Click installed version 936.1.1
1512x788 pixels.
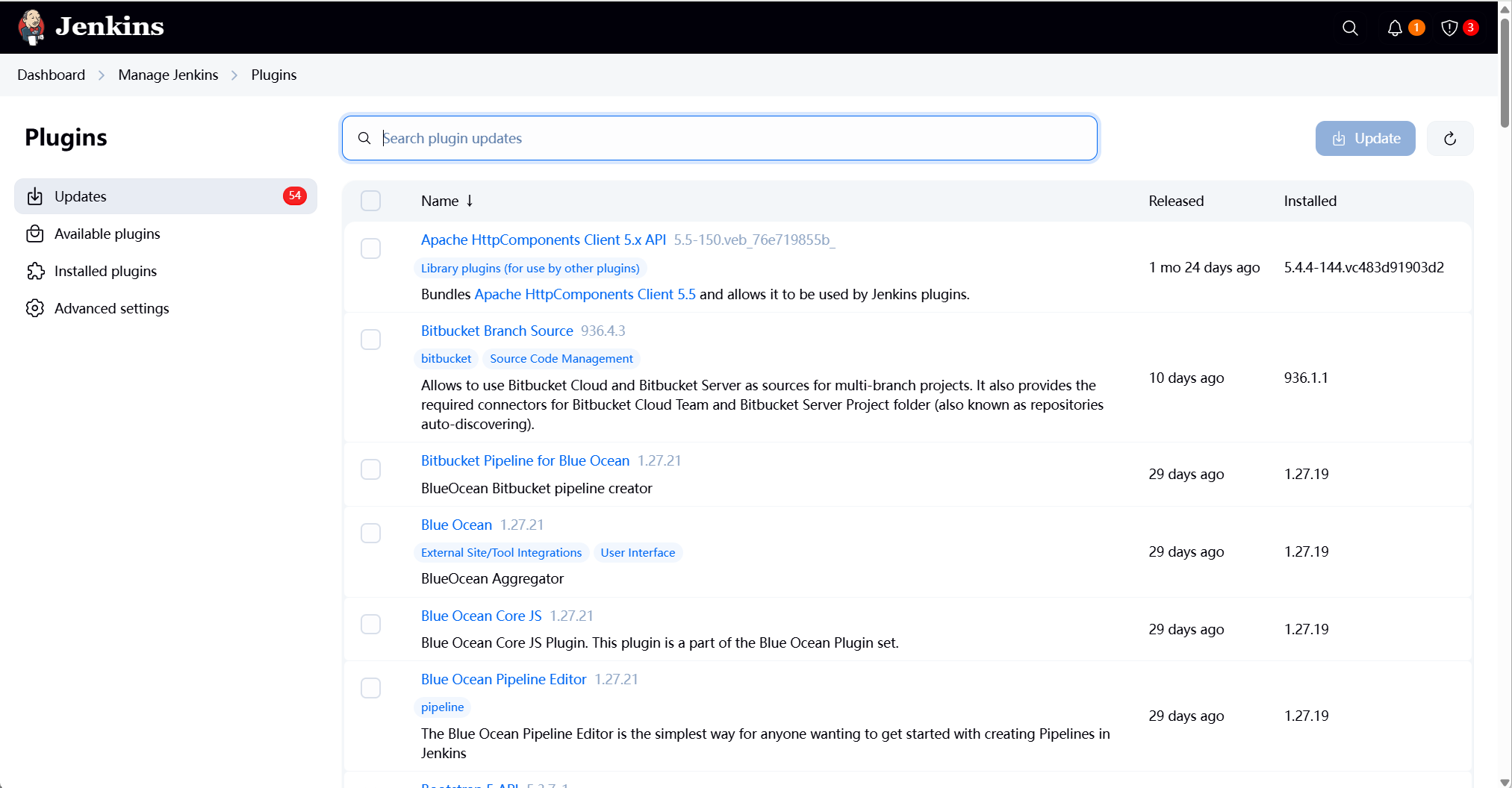tap(1306, 378)
